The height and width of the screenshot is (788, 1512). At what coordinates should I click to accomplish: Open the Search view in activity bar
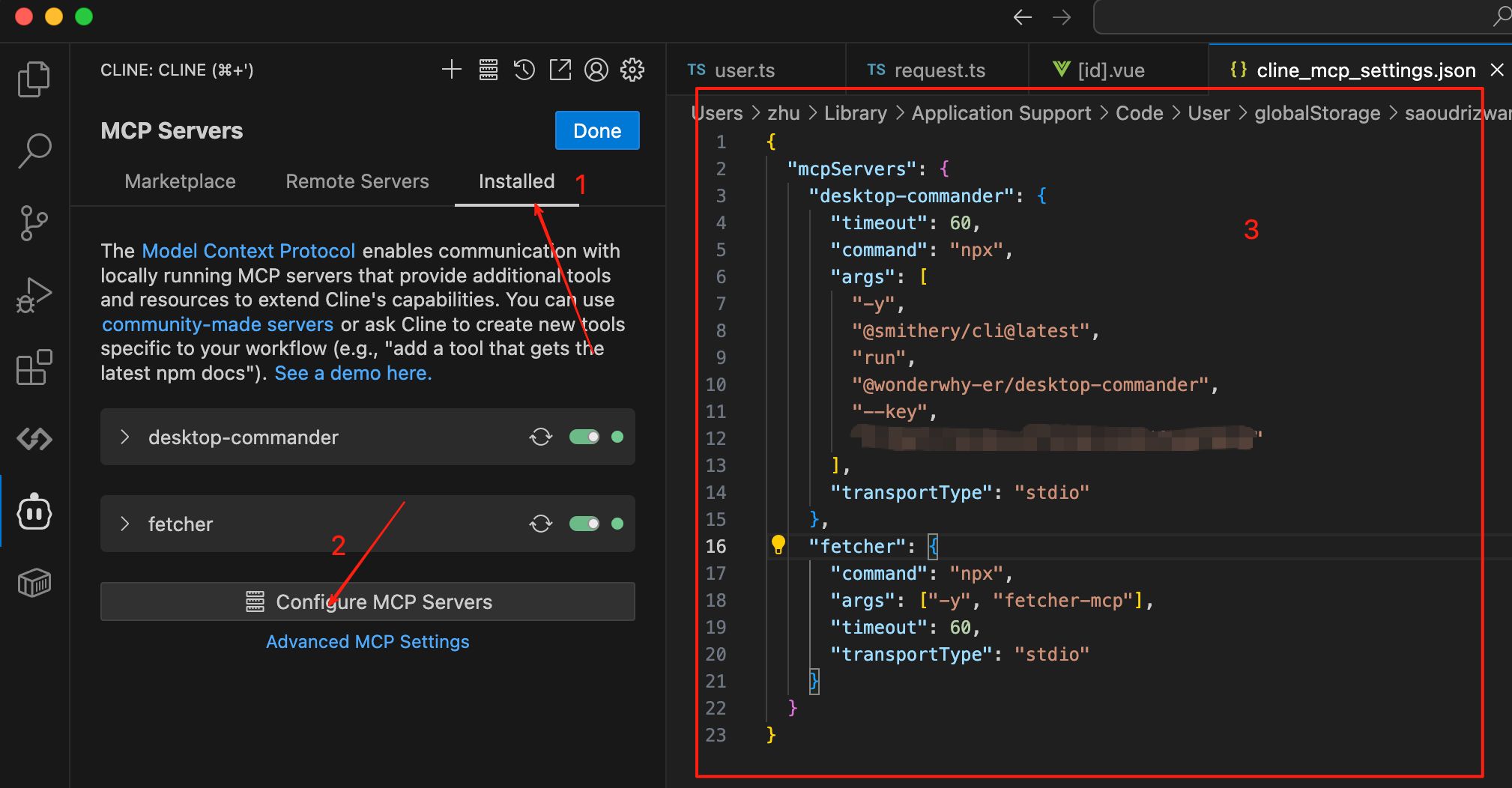(x=34, y=151)
